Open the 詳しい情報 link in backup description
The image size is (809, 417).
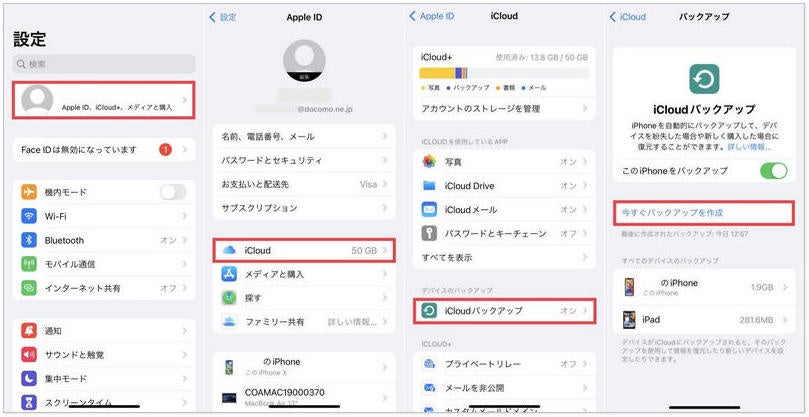[x=749, y=147]
